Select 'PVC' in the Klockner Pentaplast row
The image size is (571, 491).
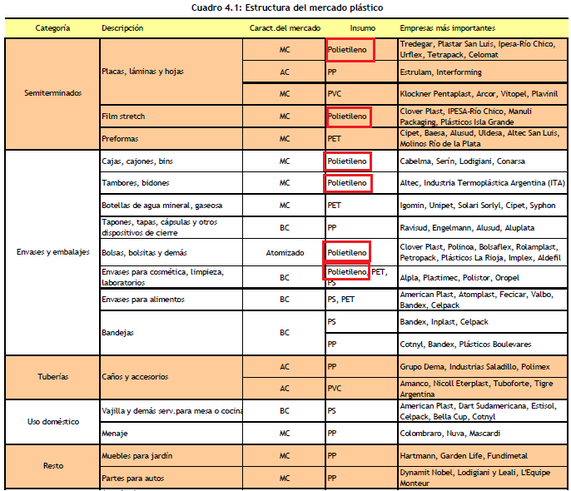point(334,94)
